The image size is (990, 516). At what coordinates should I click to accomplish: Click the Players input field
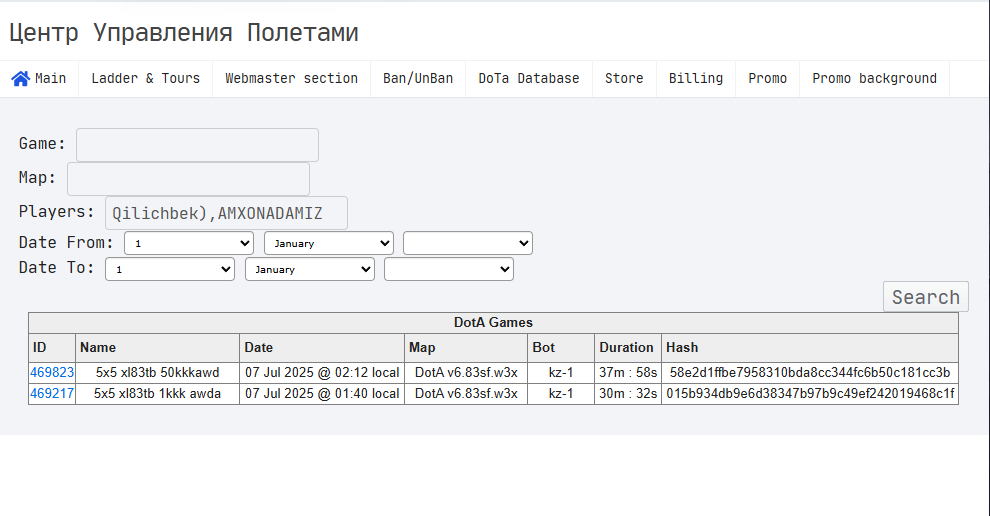(x=226, y=213)
